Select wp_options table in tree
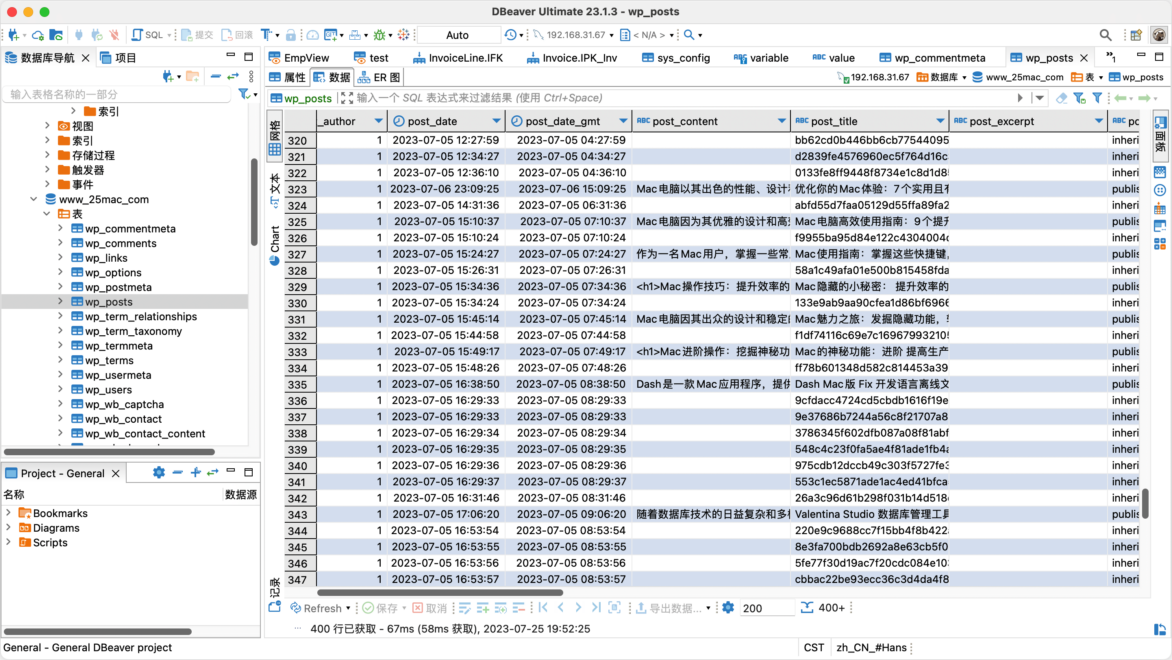1172x660 pixels. click(x=113, y=273)
